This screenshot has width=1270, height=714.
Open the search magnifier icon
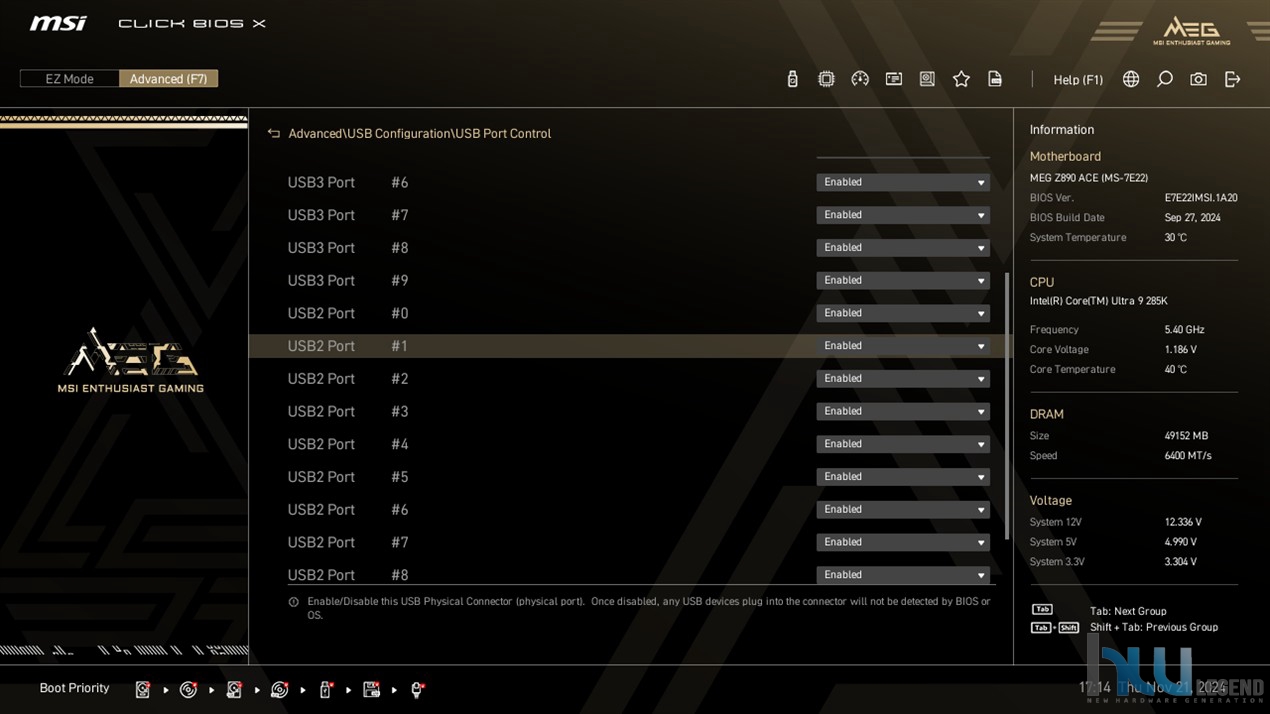pos(1165,79)
